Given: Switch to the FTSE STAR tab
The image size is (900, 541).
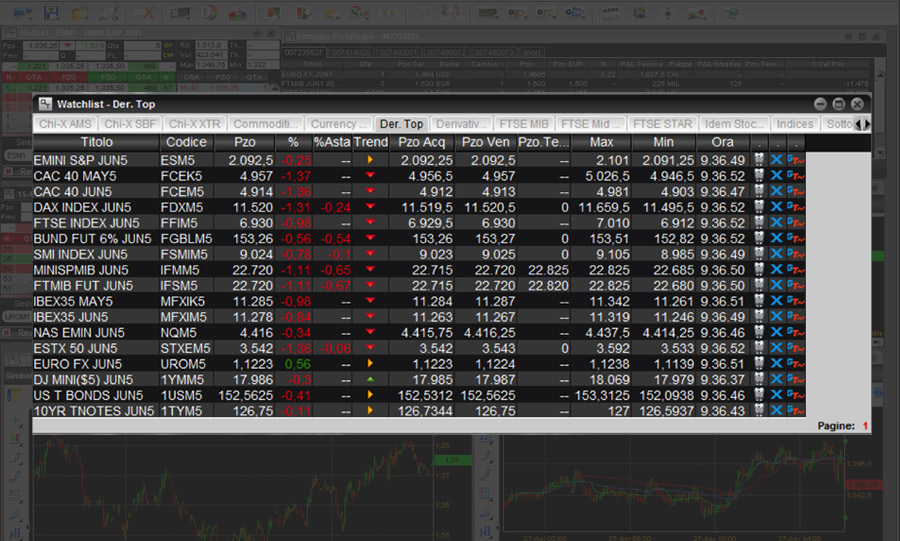Looking at the screenshot, I should [662, 124].
